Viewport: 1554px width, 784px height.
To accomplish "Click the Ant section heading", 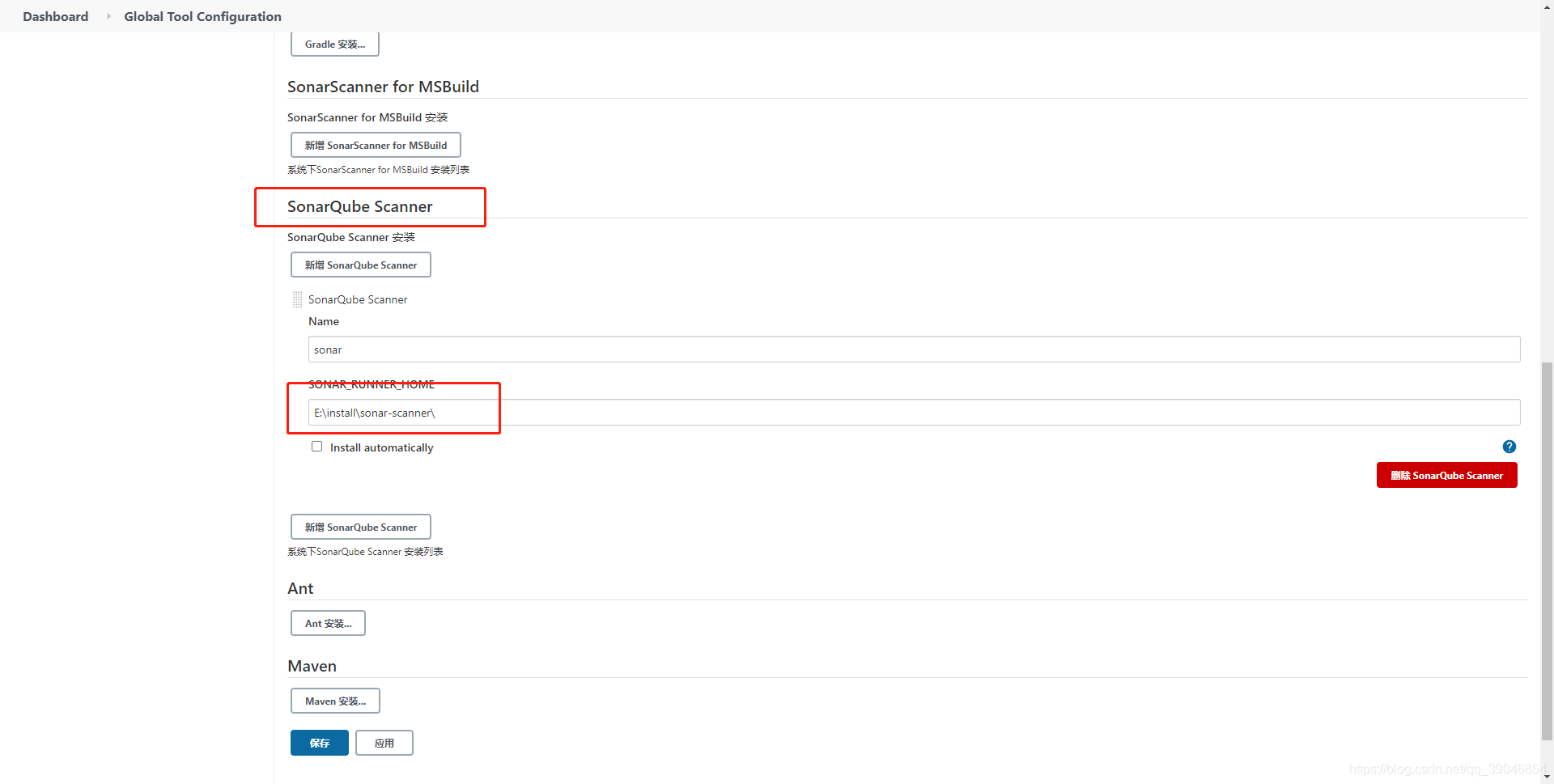I will (x=300, y=588).
